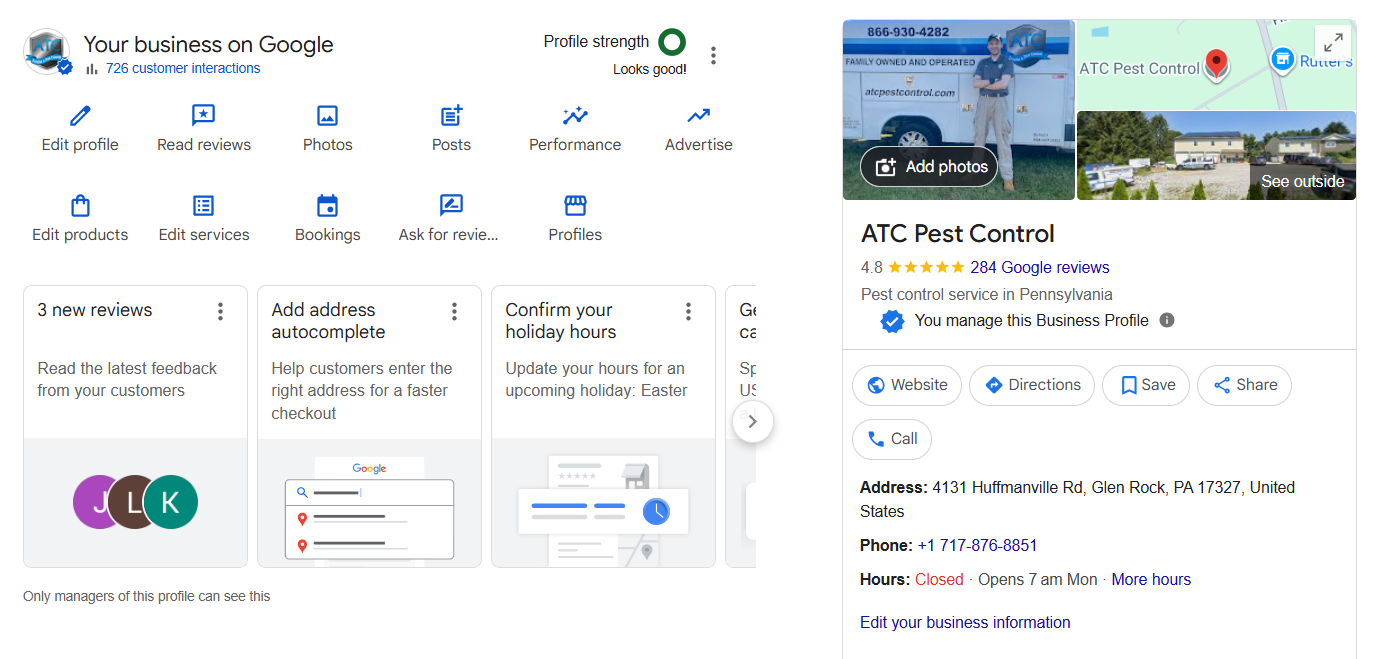
Task: Click the 4131 Huffmanville Rd address text
Action: tap(1078, 499)
